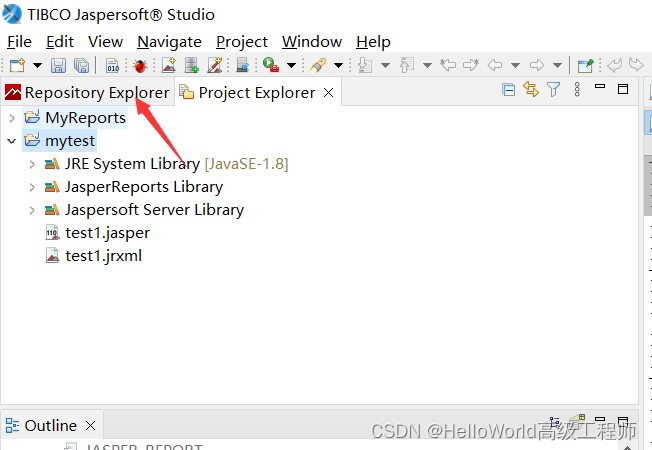652x450 pixels.
Task: Click the new style template pencil icon
Action: pos(215,65)
